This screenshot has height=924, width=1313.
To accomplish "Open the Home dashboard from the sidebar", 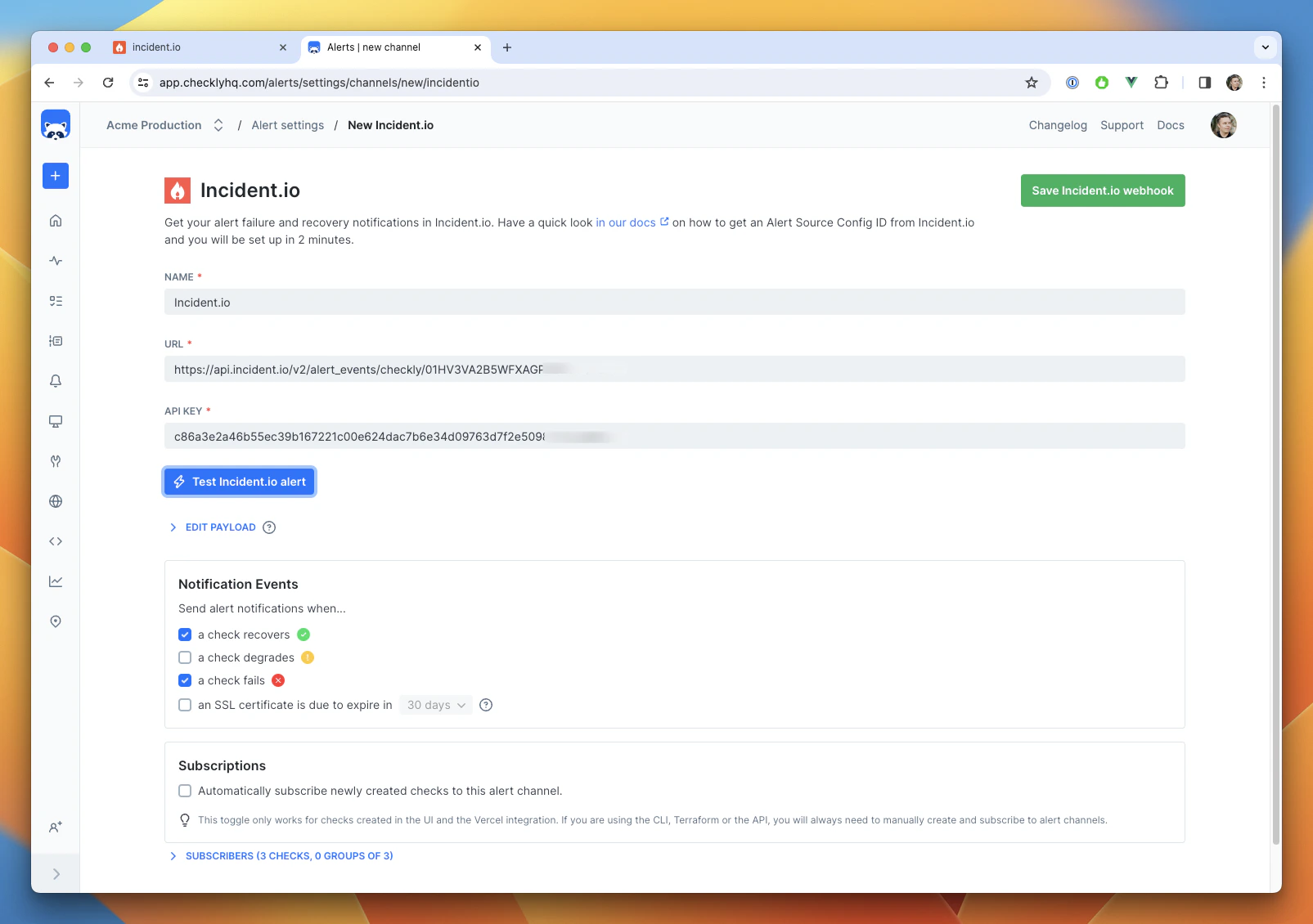I will (x=55, y=220).
